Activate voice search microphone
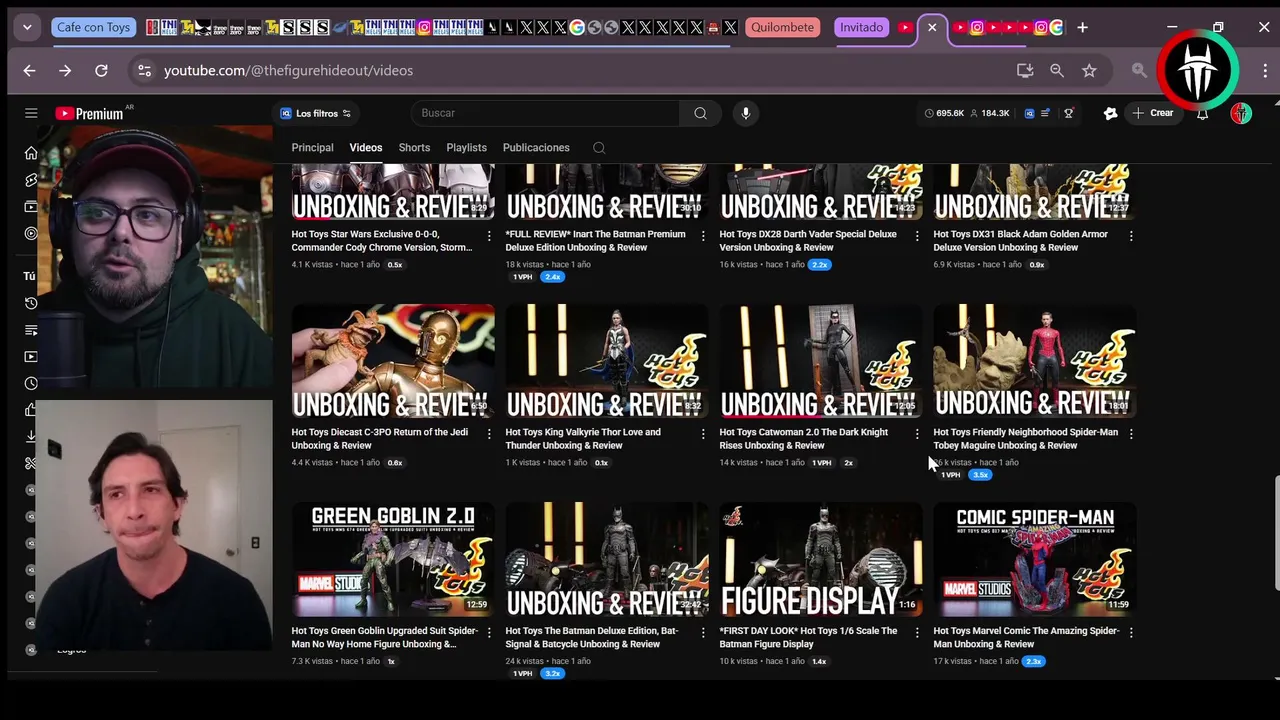The height and width of the screenshot is (720, 1280). (x=745, y=113)
